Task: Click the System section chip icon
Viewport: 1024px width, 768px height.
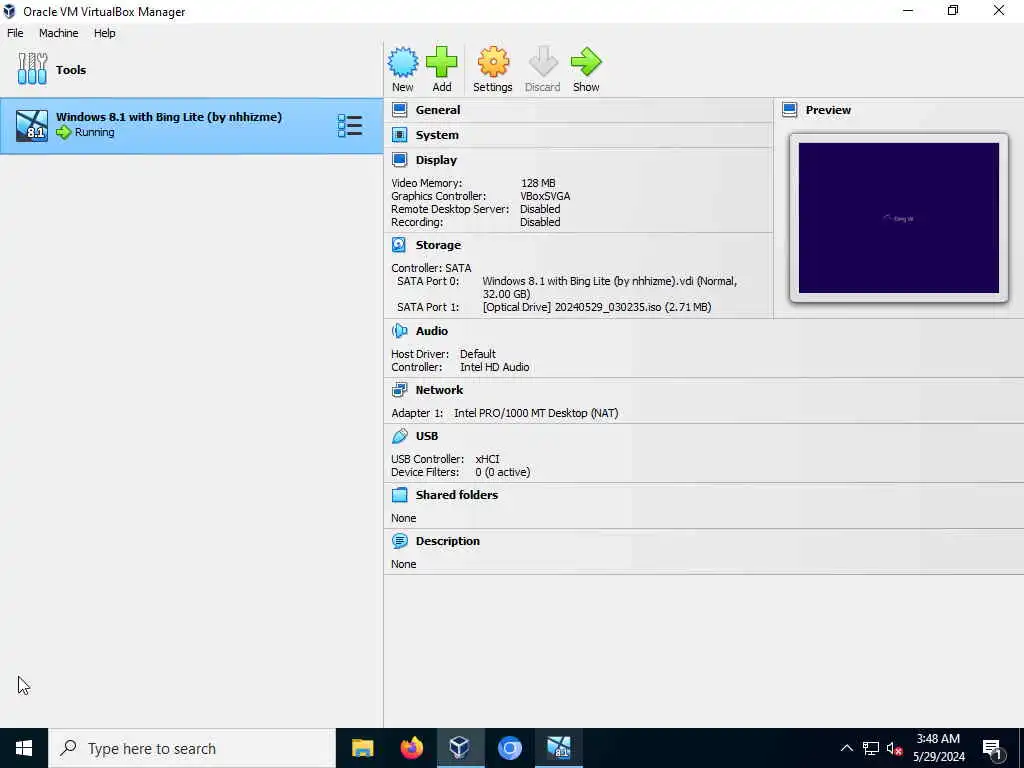Action: point(400,135)
